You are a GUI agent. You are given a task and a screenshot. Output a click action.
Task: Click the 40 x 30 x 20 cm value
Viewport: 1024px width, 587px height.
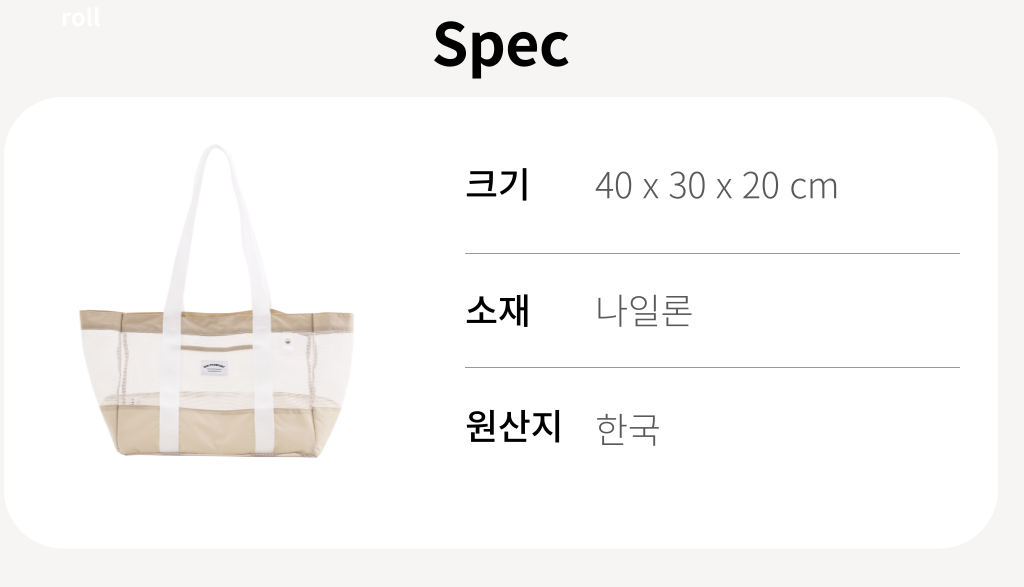pyautogui.click(x=715, y=186)
